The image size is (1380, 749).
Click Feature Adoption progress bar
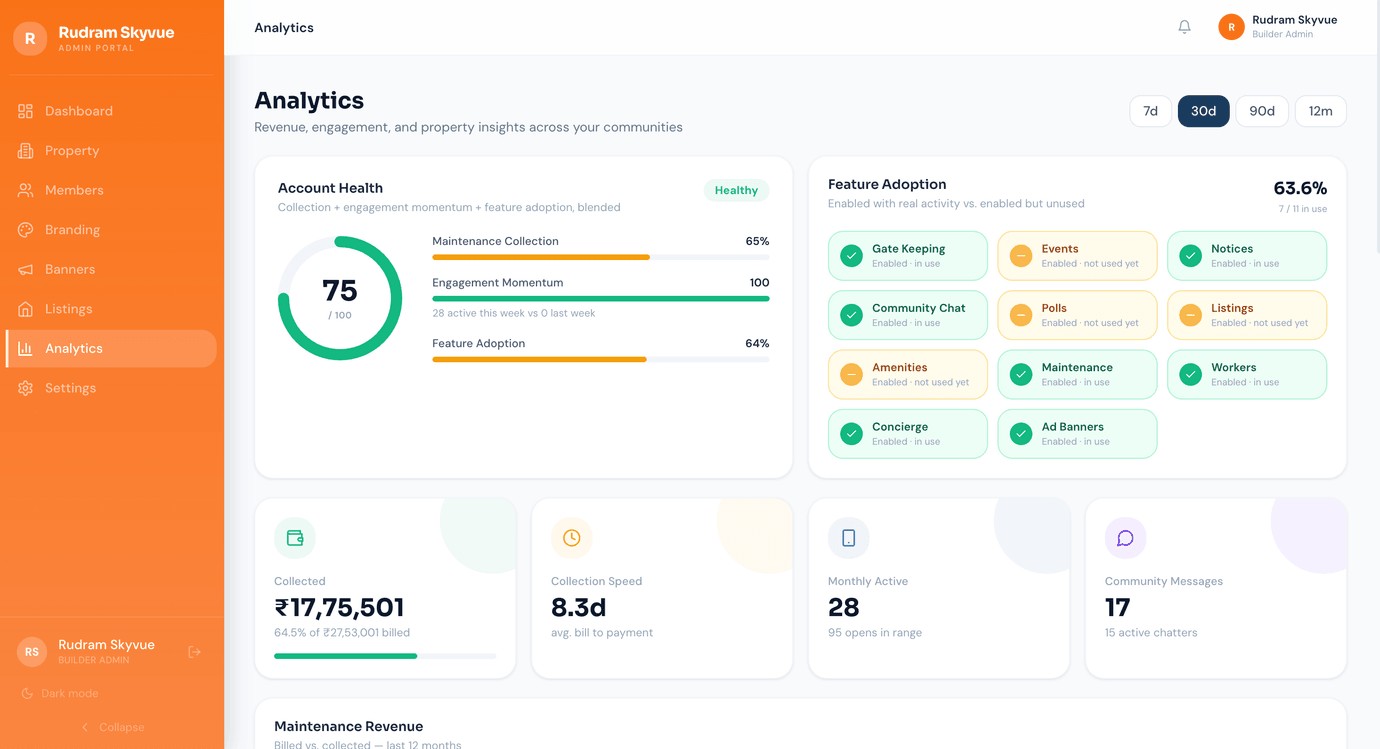click(601, 359)
